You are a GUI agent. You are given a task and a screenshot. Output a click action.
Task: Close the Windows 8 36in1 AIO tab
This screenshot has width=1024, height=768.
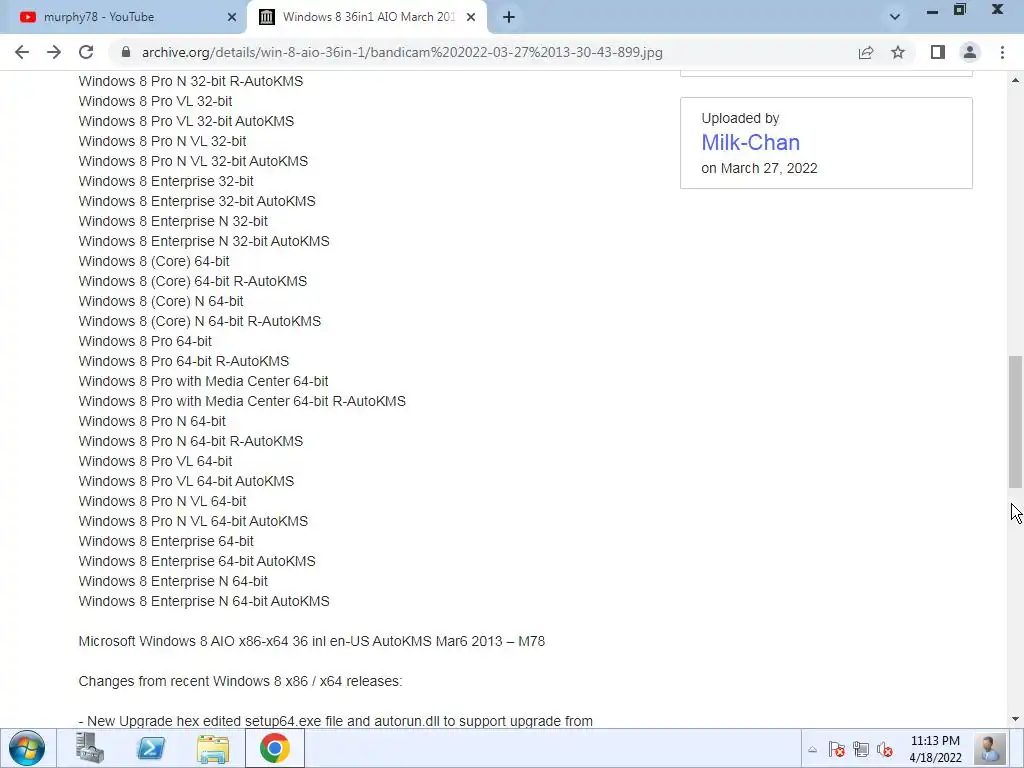pos(471,17)
